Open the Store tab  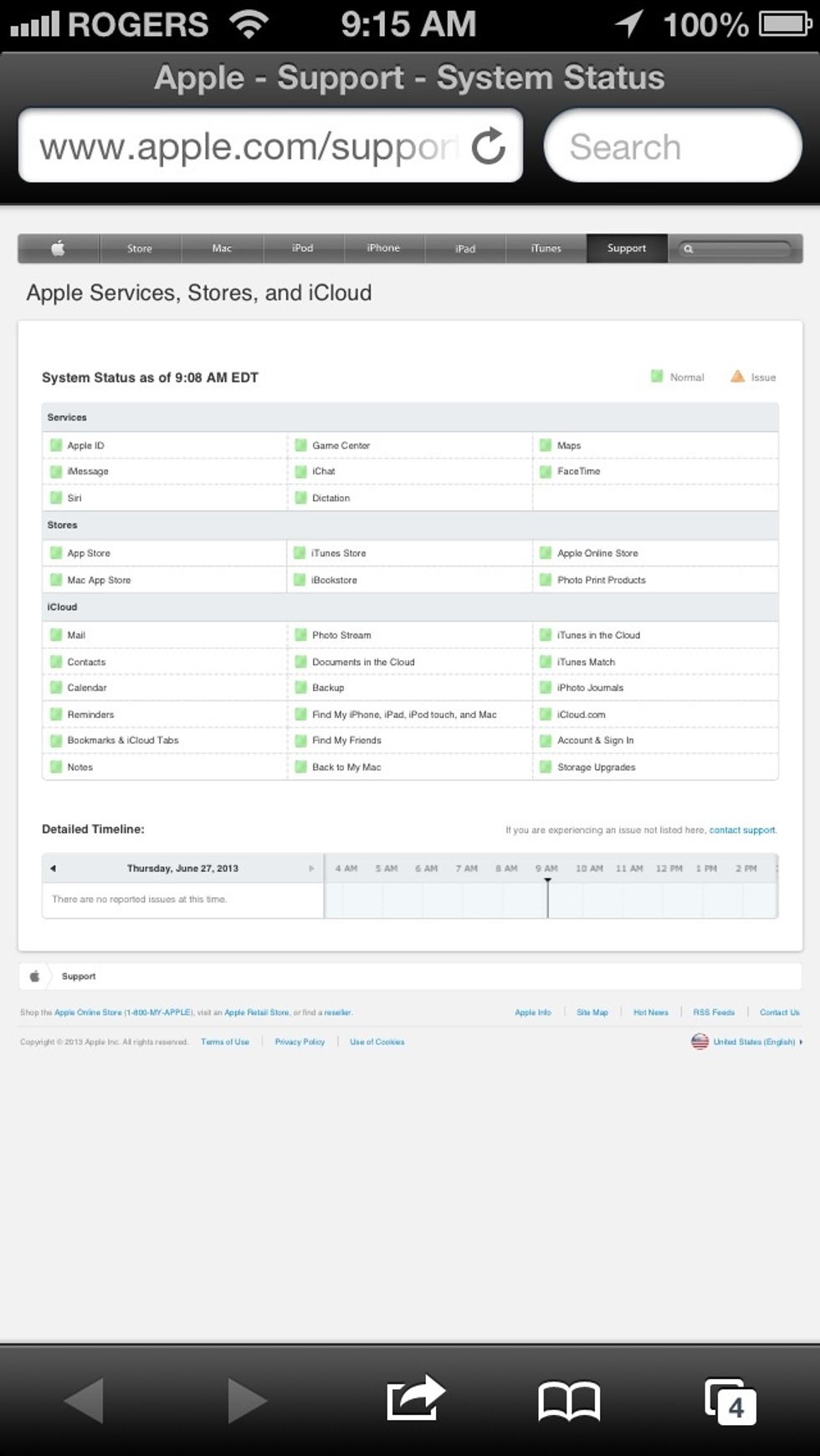tap(140, 249)
